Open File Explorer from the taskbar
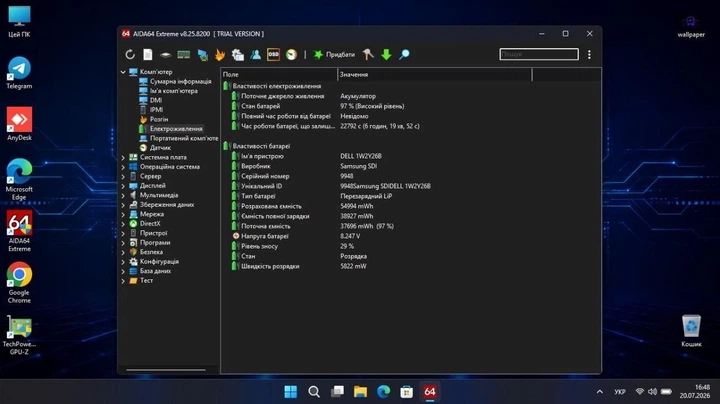 360,392
